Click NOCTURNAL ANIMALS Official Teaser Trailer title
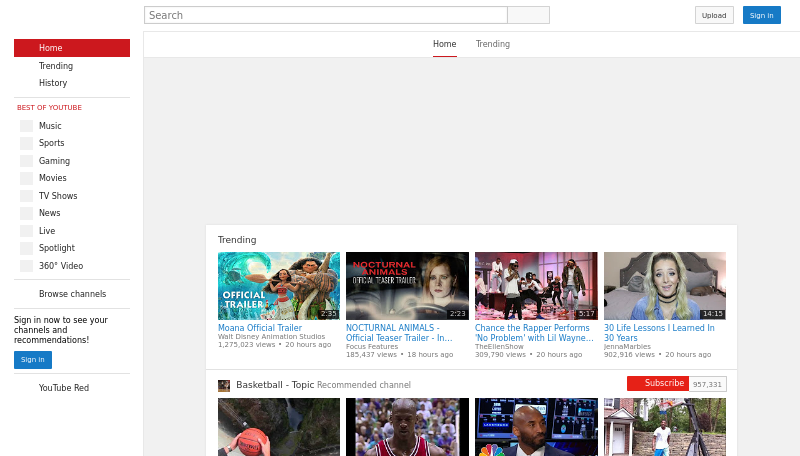The height and width of the screenshot is (456, 800). (399, 333)
